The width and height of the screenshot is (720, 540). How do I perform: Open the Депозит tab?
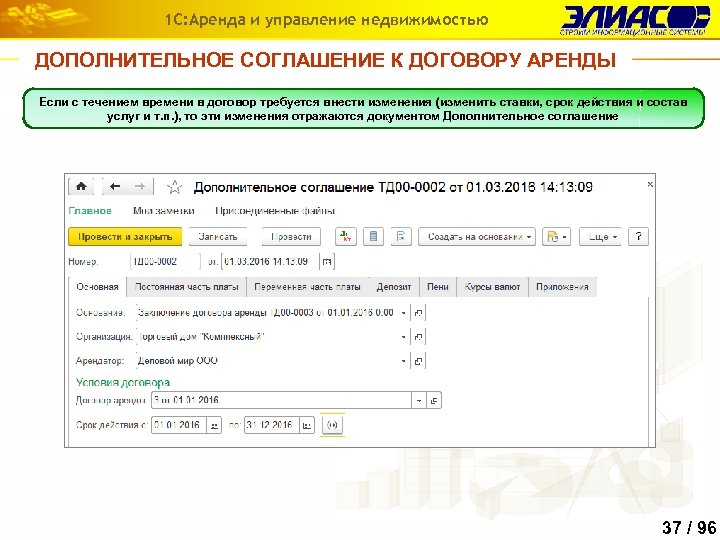tap(394, 287)
